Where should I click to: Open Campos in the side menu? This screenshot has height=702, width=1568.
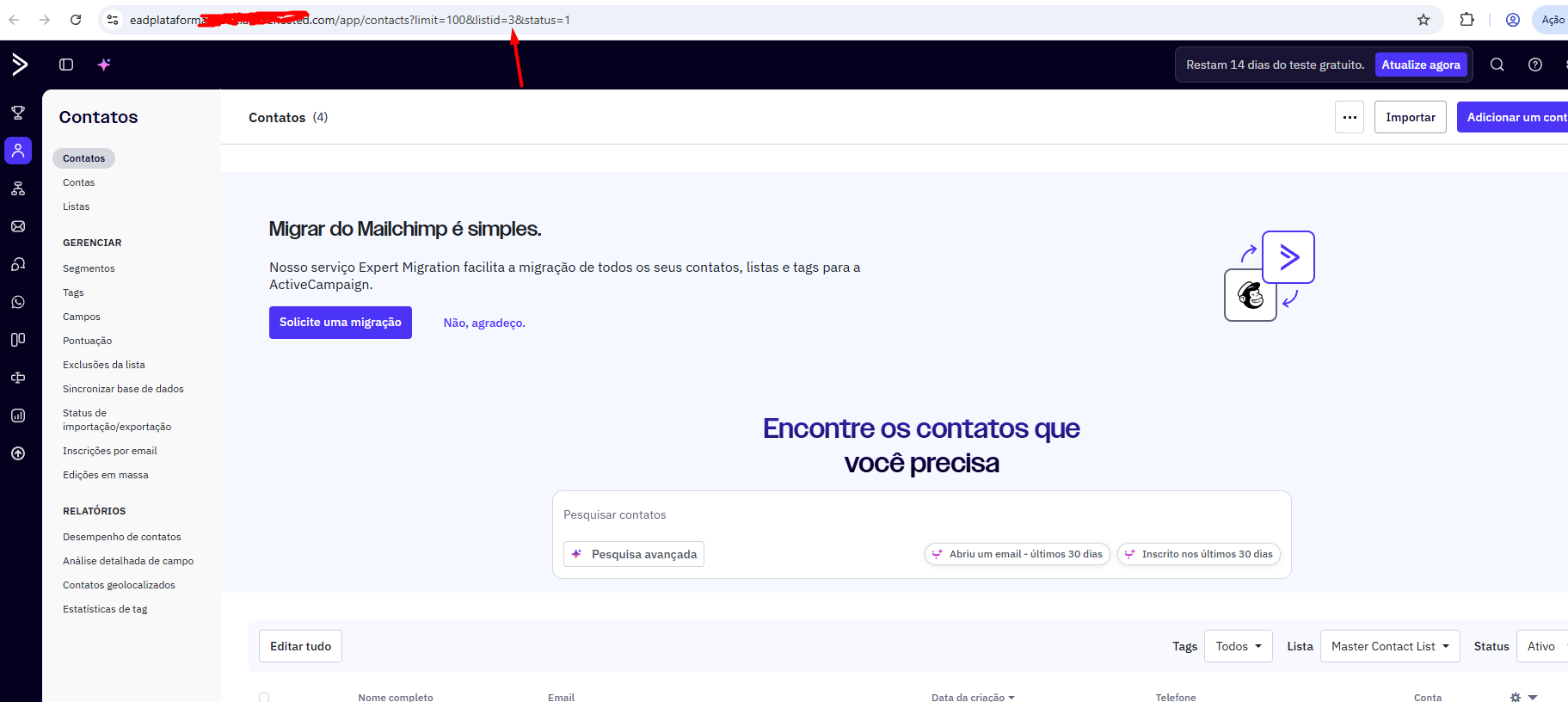pos(82,317)
